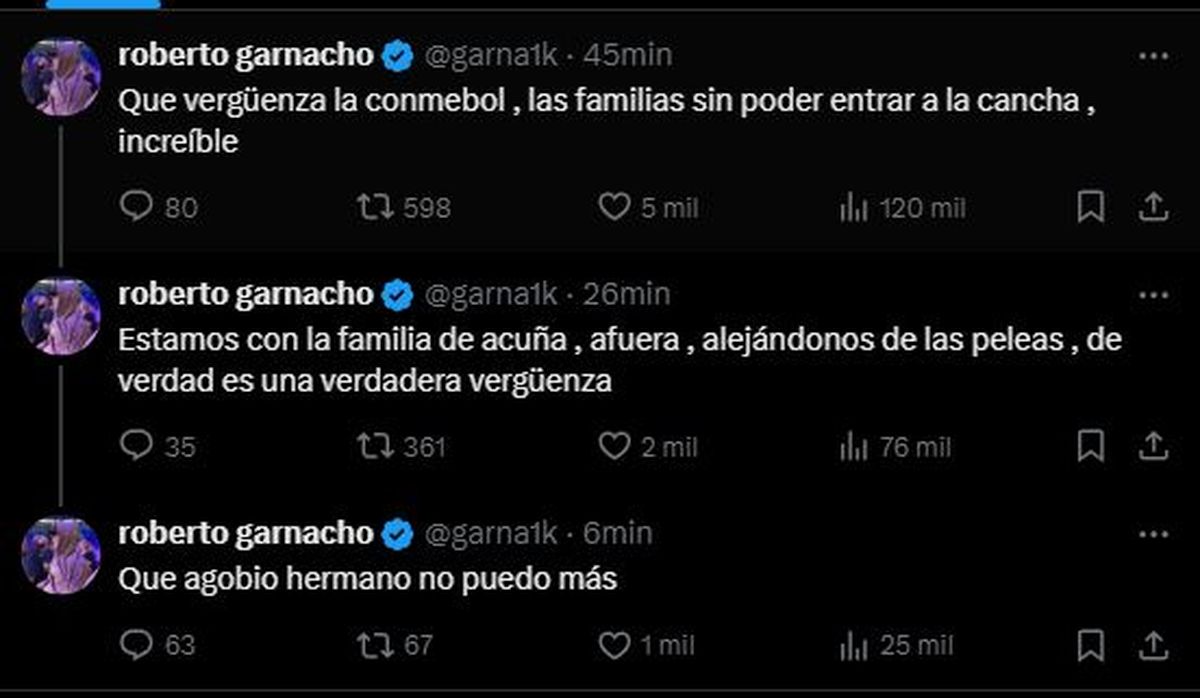View analytics for the 25 mil views tweet
The height and width of the screenshot is (698, 1200).
click(853, 644)
